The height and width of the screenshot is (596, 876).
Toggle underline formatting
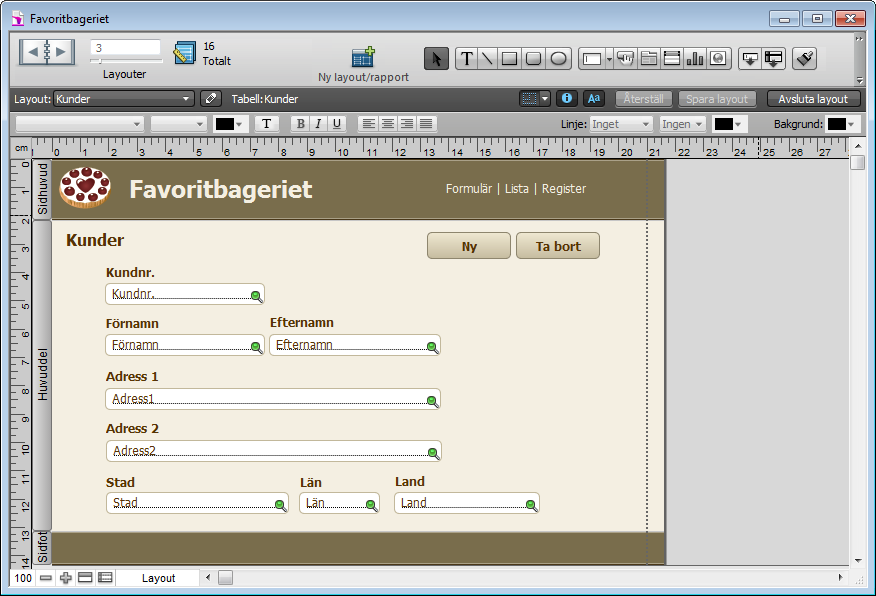[x=336, y=124]
